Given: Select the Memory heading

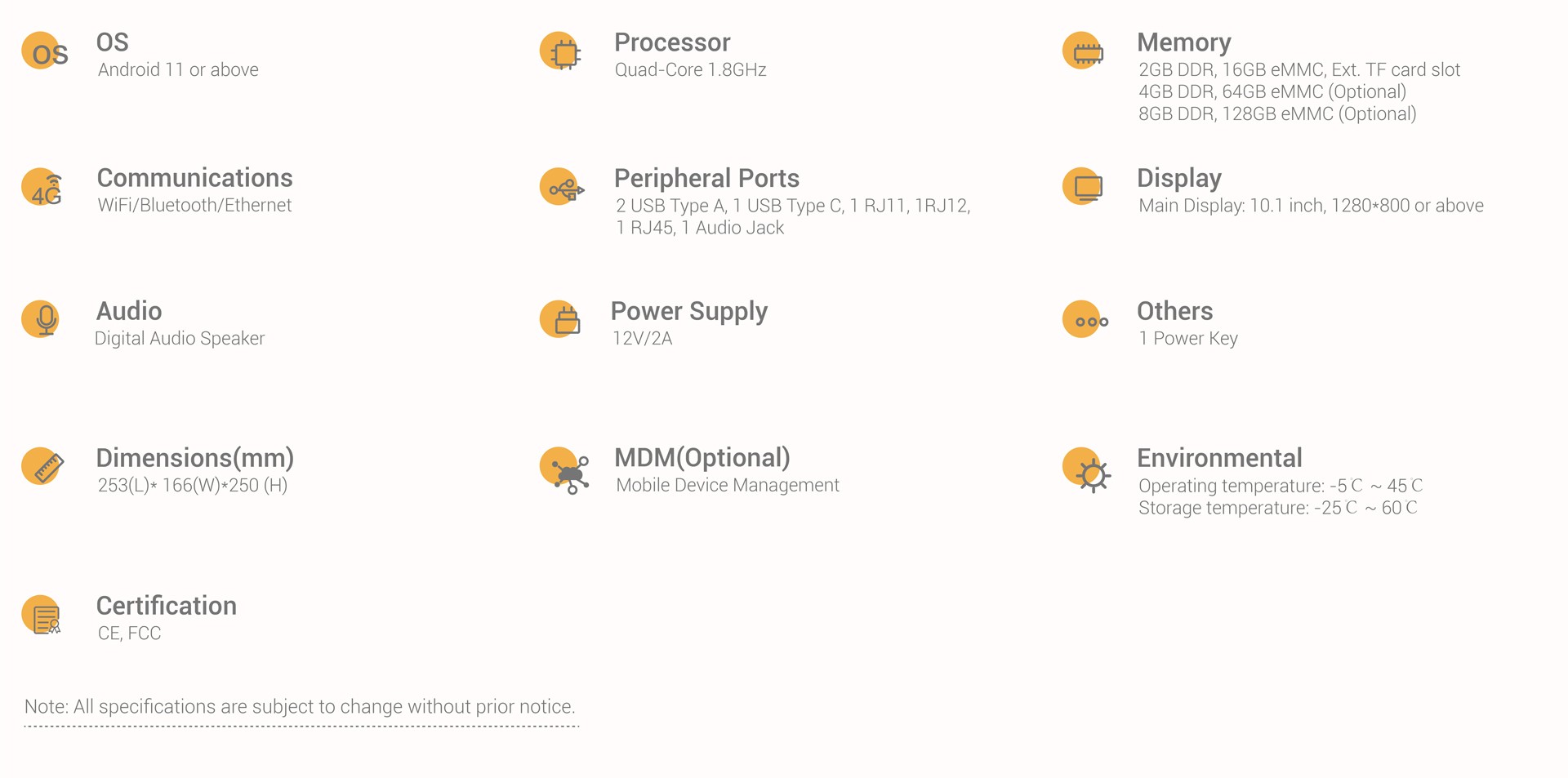Looking at the screenshot, I should click(1183, 42).
